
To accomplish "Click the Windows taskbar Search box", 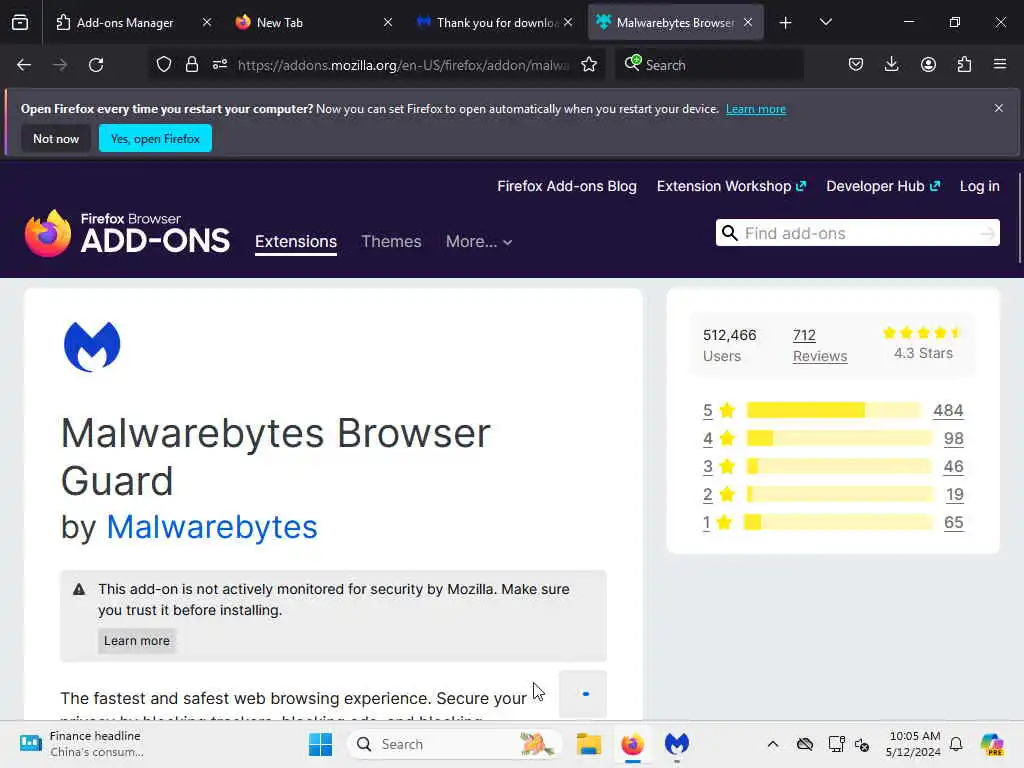I will coord(455,744).
